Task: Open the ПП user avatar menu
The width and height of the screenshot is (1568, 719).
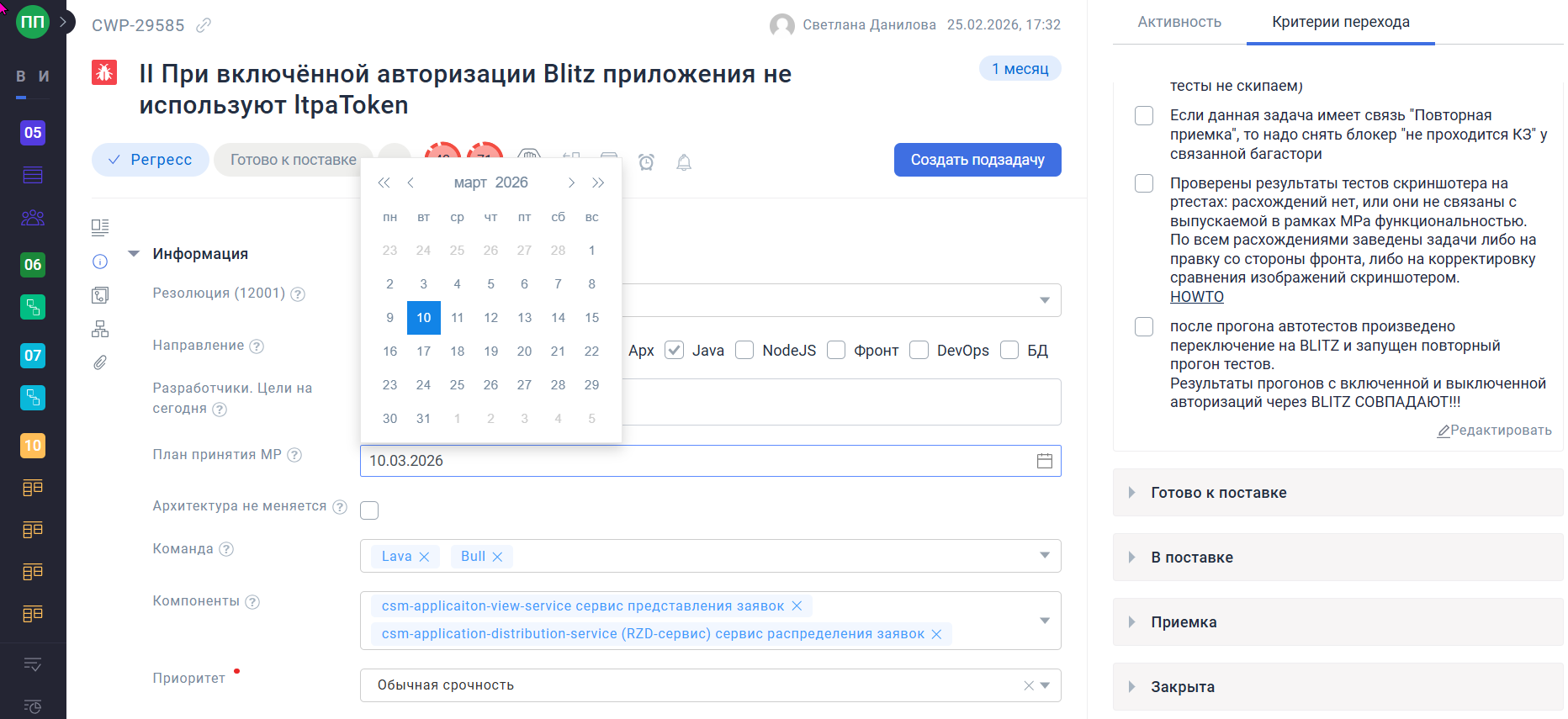Action: 32,22
